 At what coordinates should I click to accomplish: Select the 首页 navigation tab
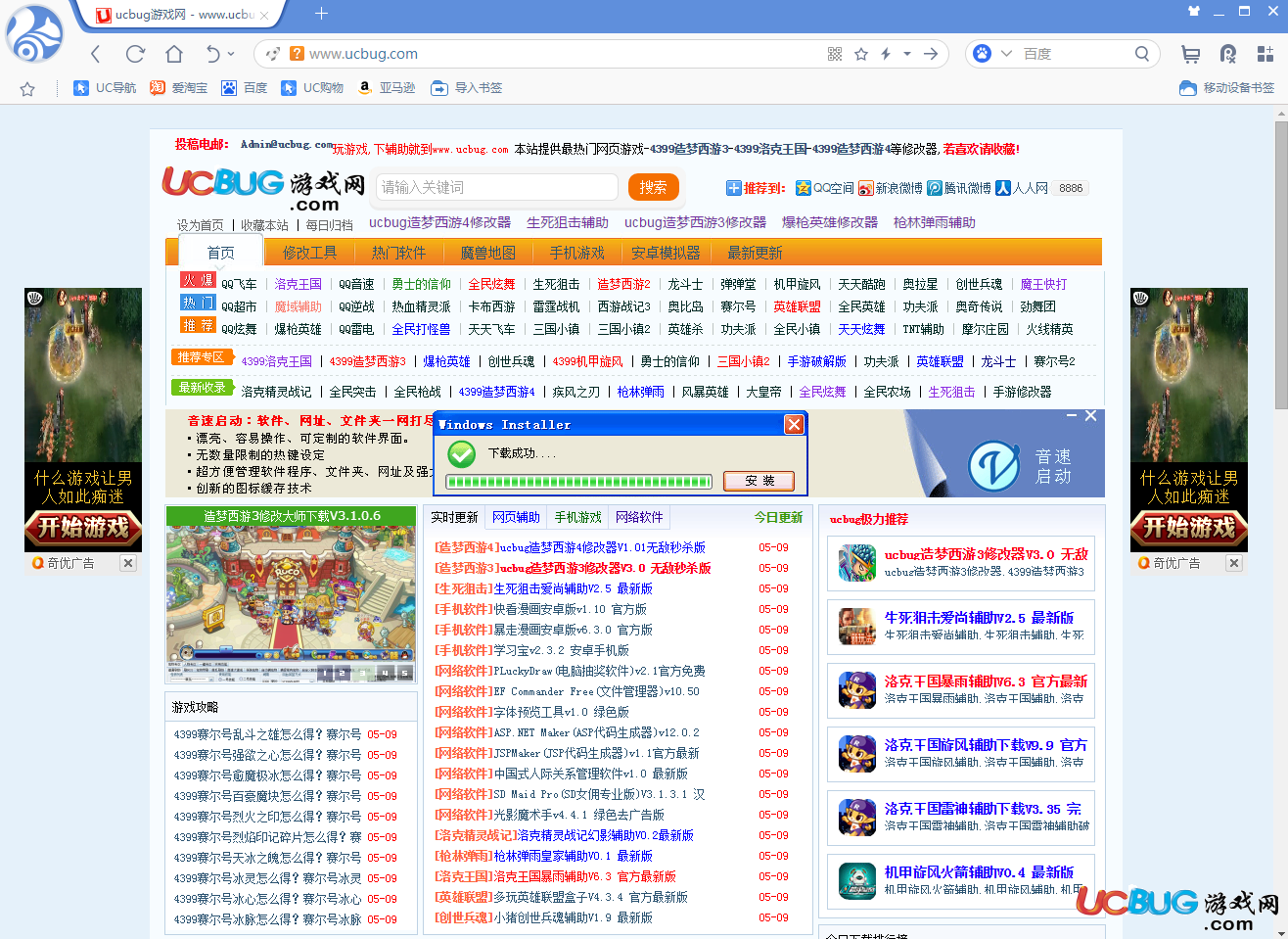coord(220,253)
